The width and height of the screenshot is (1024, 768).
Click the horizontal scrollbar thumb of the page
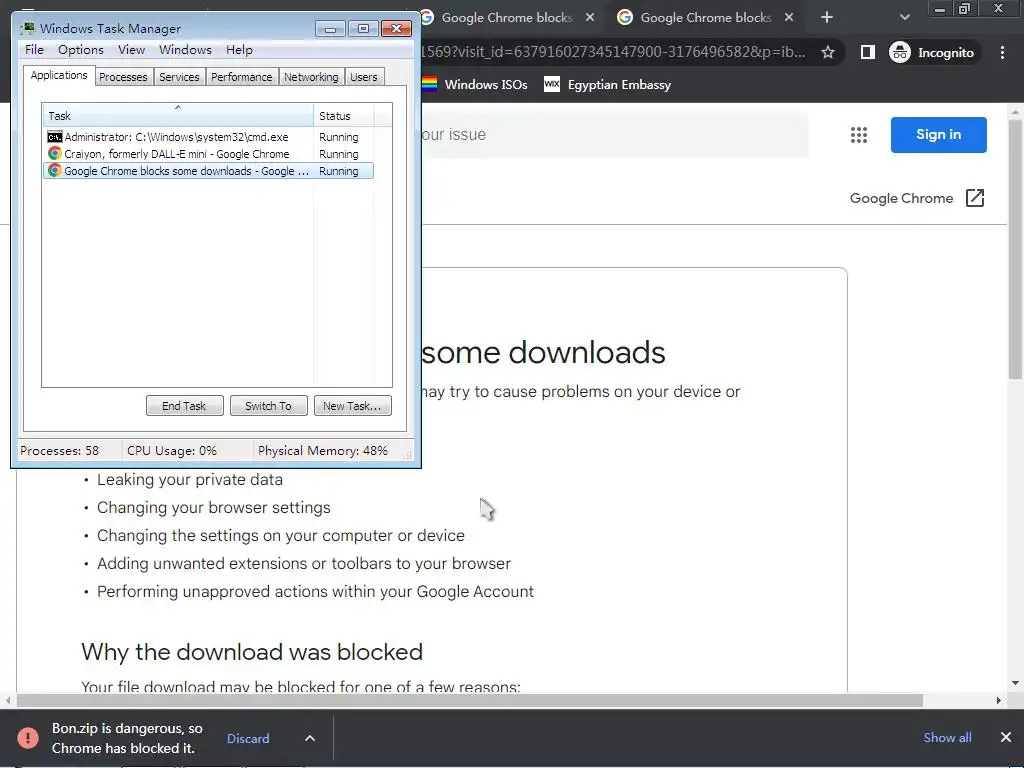click(470, 700)
